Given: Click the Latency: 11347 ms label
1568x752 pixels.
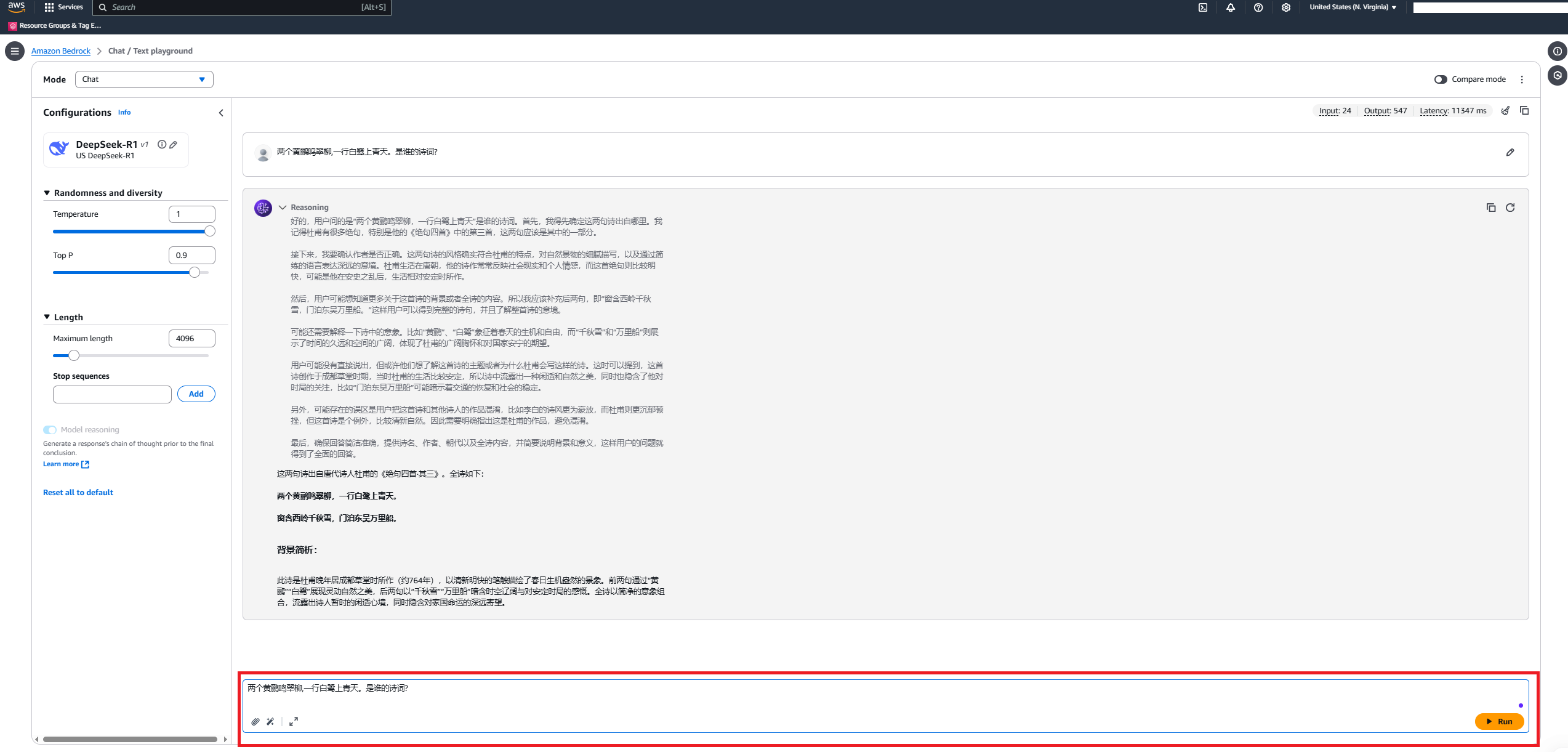Looking at the screenshot, I should 1453,111.
